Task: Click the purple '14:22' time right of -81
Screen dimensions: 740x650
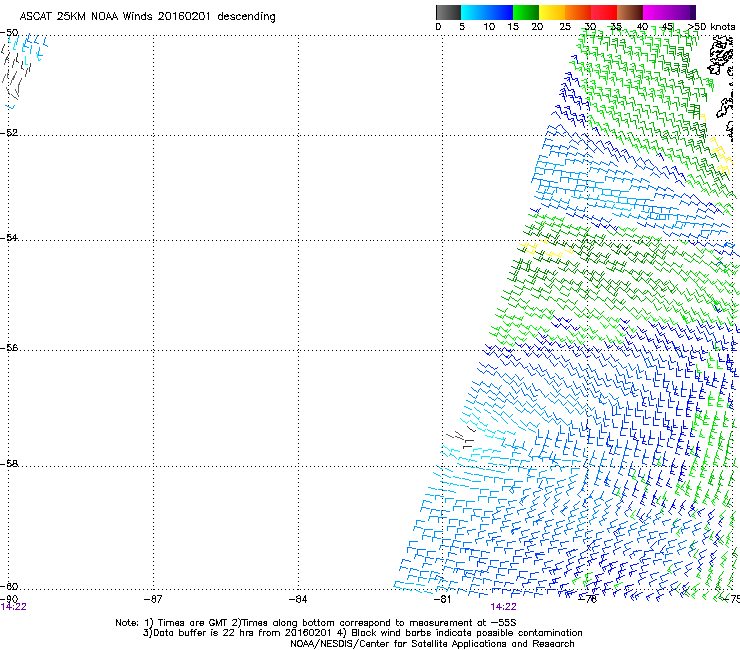Action: (503, 607)
